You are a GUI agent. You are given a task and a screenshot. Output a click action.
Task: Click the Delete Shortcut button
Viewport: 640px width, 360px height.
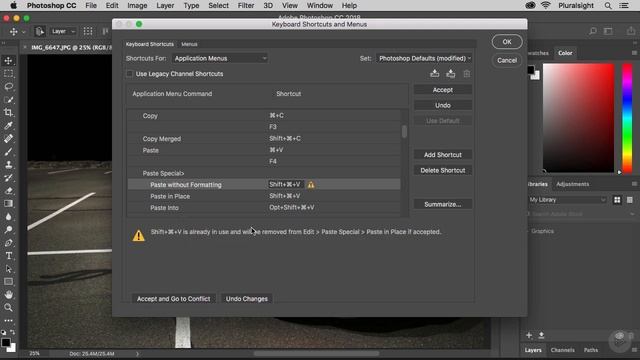point(443,170)
